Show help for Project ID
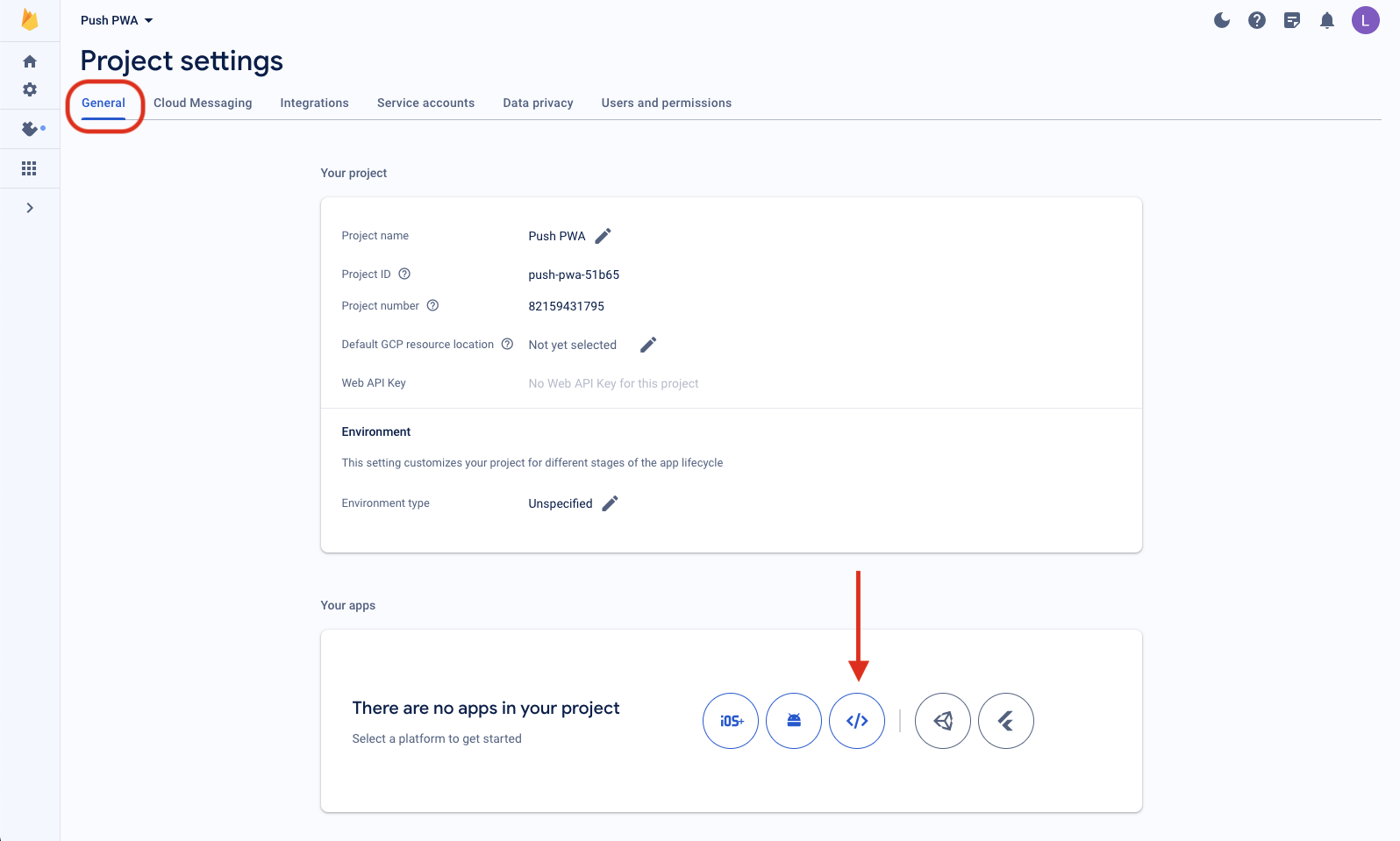 [404, 274]
